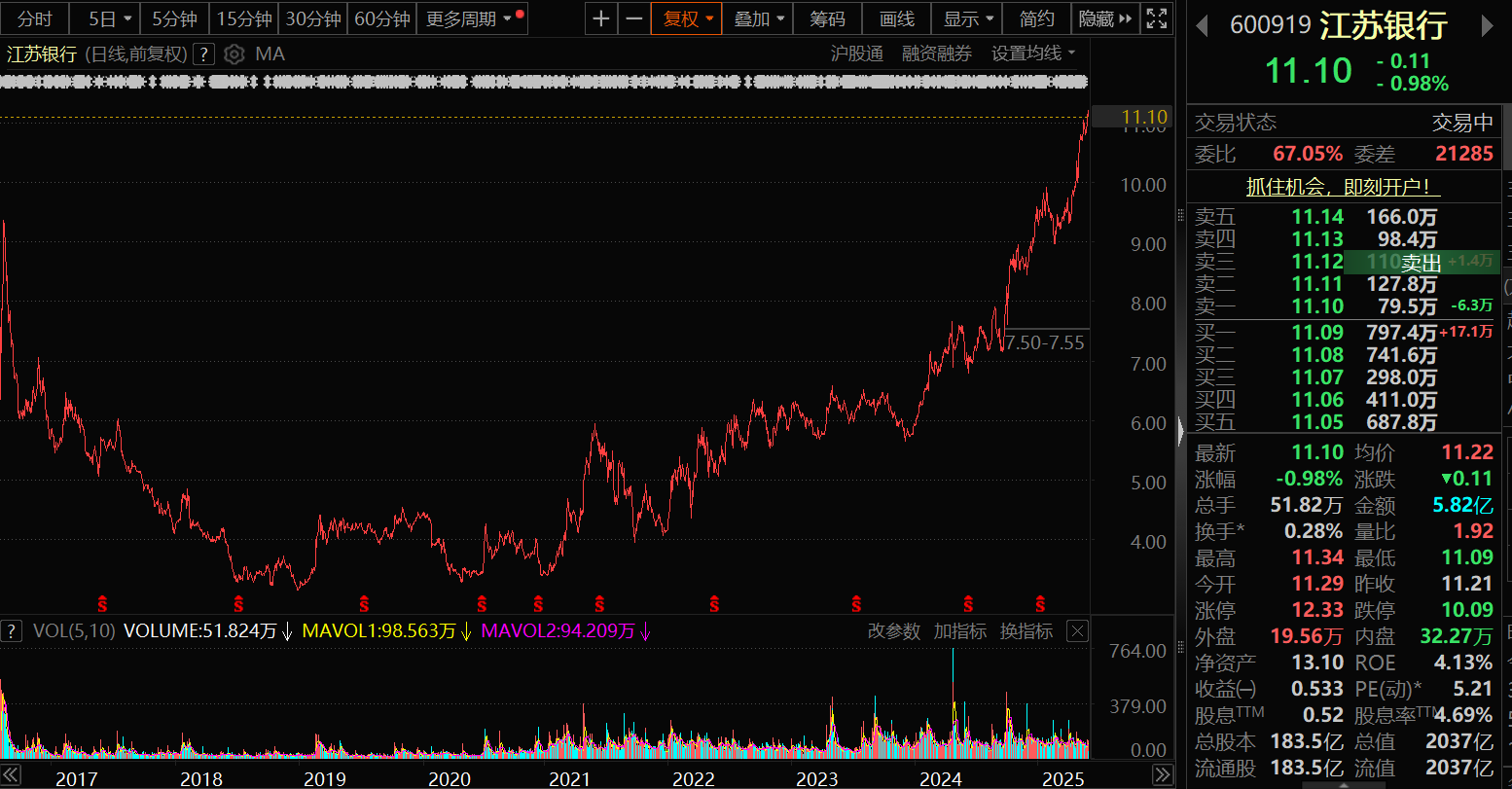
Task: Toggle the 筹码 chip distribution panel
Action: (828, 18)
